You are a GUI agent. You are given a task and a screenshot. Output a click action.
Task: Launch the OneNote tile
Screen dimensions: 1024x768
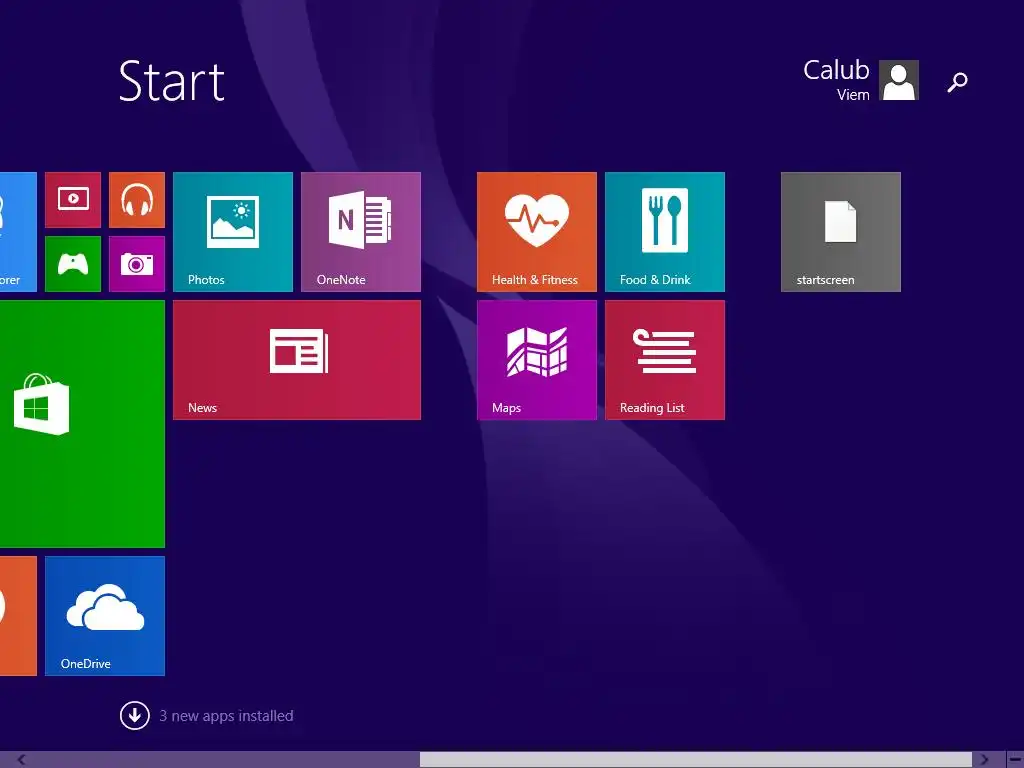pos(360,232)
